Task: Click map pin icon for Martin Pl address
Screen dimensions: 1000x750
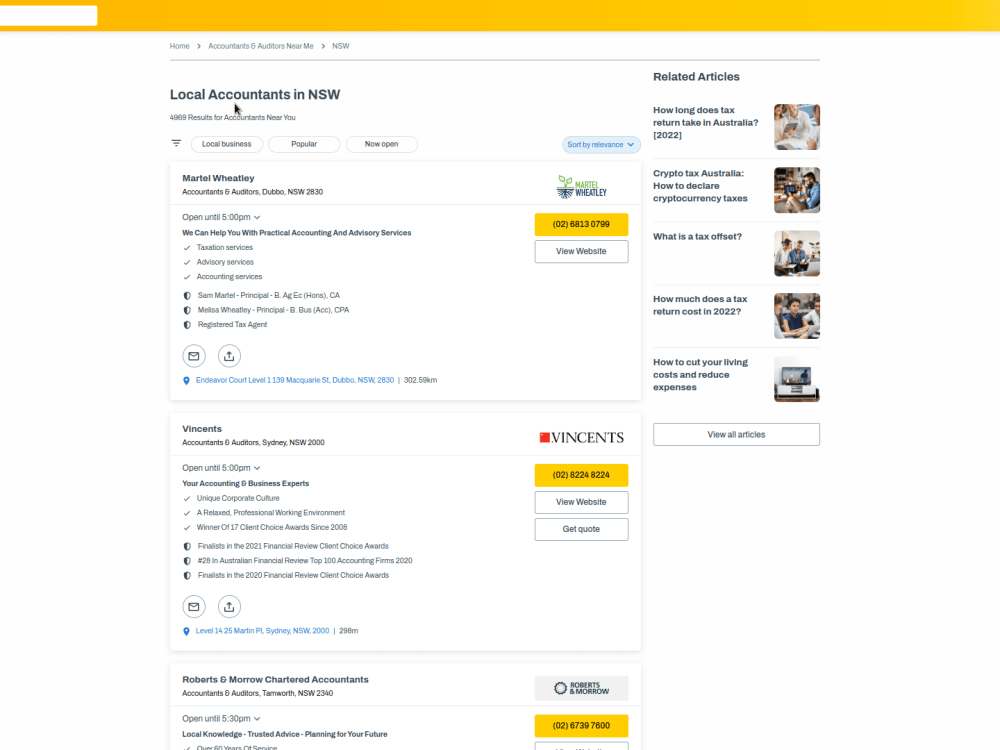Action: point(186,631)
